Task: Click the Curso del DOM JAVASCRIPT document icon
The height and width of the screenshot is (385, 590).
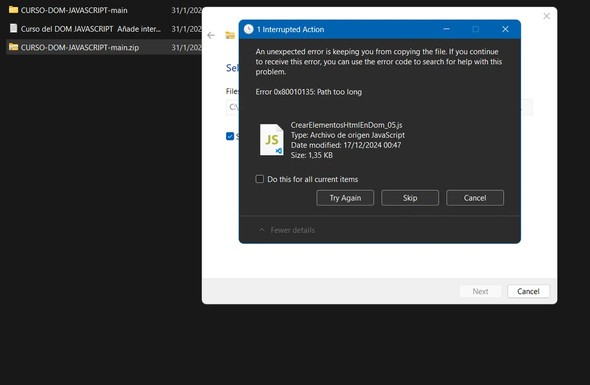Action: tap(14, 28)
